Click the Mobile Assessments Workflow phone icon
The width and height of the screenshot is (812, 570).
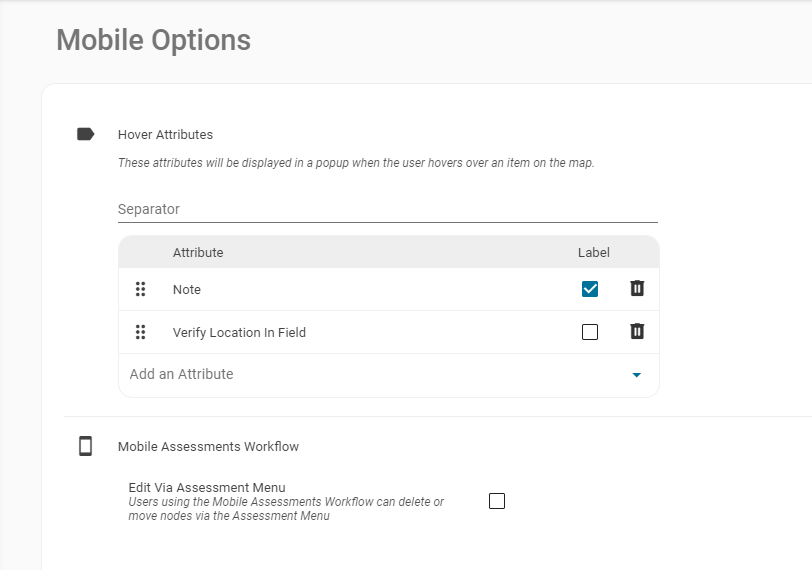pyautogui.click(x=85, y=446)
